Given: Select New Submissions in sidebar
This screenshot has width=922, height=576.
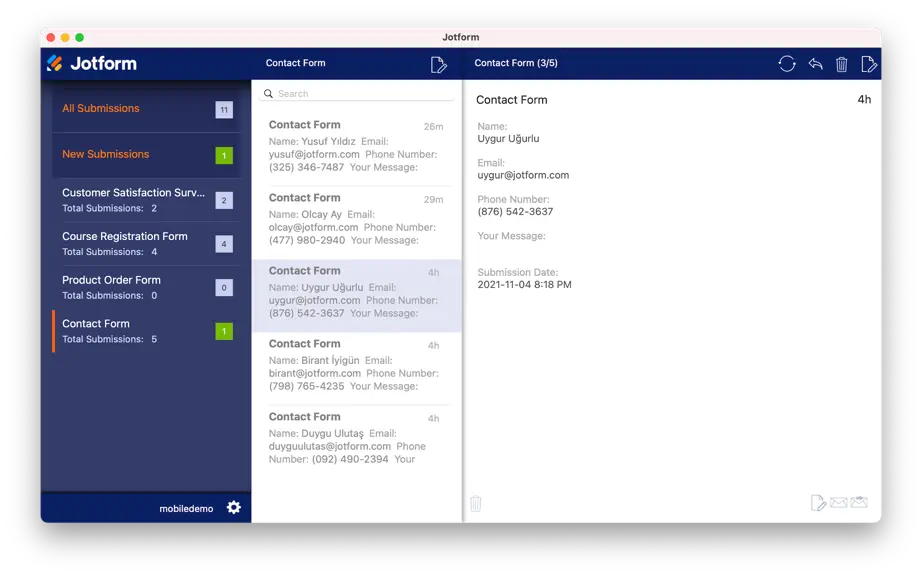Looking at the screenshot, I should click(x=146, y=155).
